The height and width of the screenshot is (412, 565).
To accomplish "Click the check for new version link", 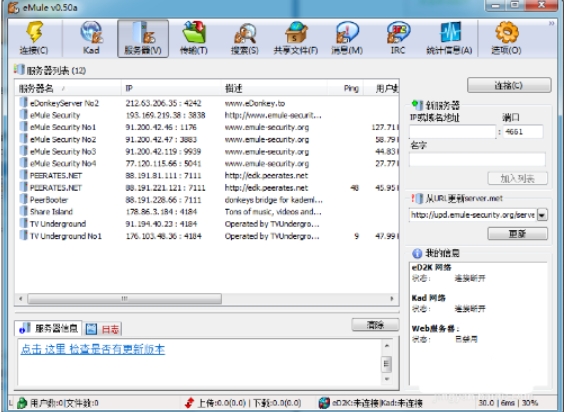I will pos(93,349).
